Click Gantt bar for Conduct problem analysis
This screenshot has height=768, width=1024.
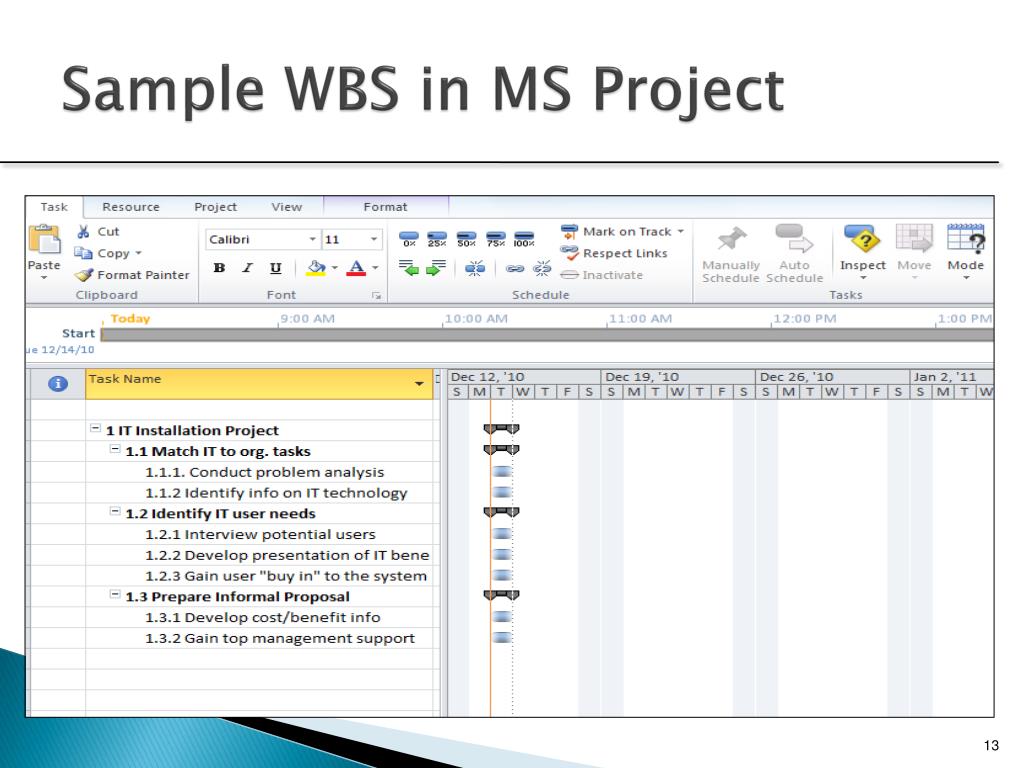click(502, 472)
